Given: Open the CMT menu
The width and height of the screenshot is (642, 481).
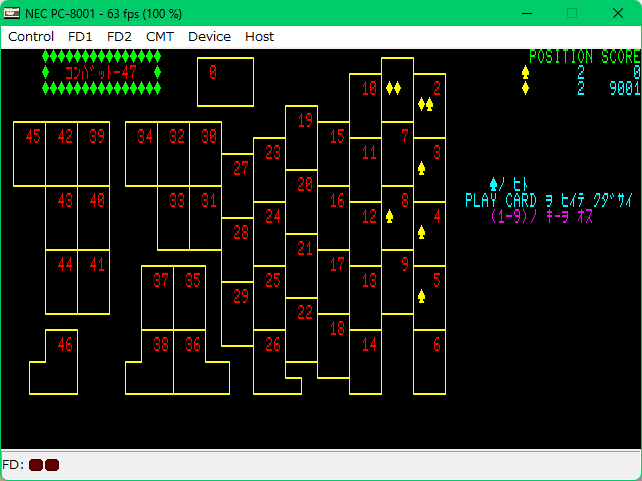Looking at the screenshot, I should pyautogui.click(x=160, y=37).
